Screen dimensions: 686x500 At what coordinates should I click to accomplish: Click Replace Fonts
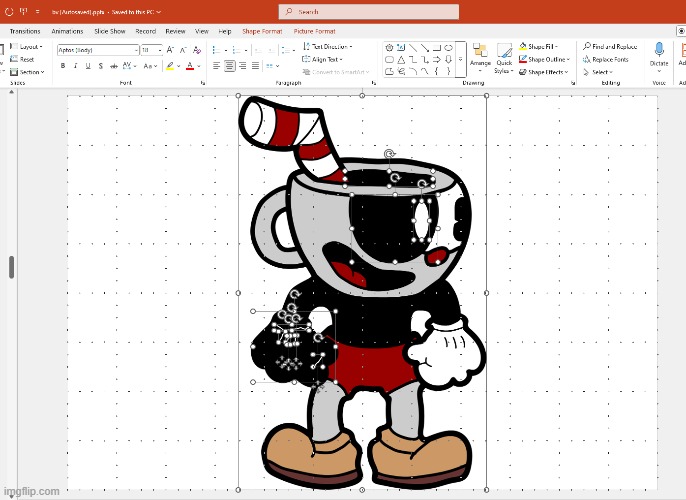coord(606,59)
